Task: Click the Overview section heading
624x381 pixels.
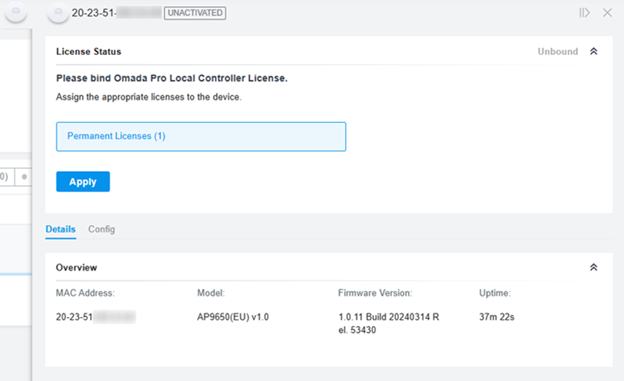Action: pos(76,268)
